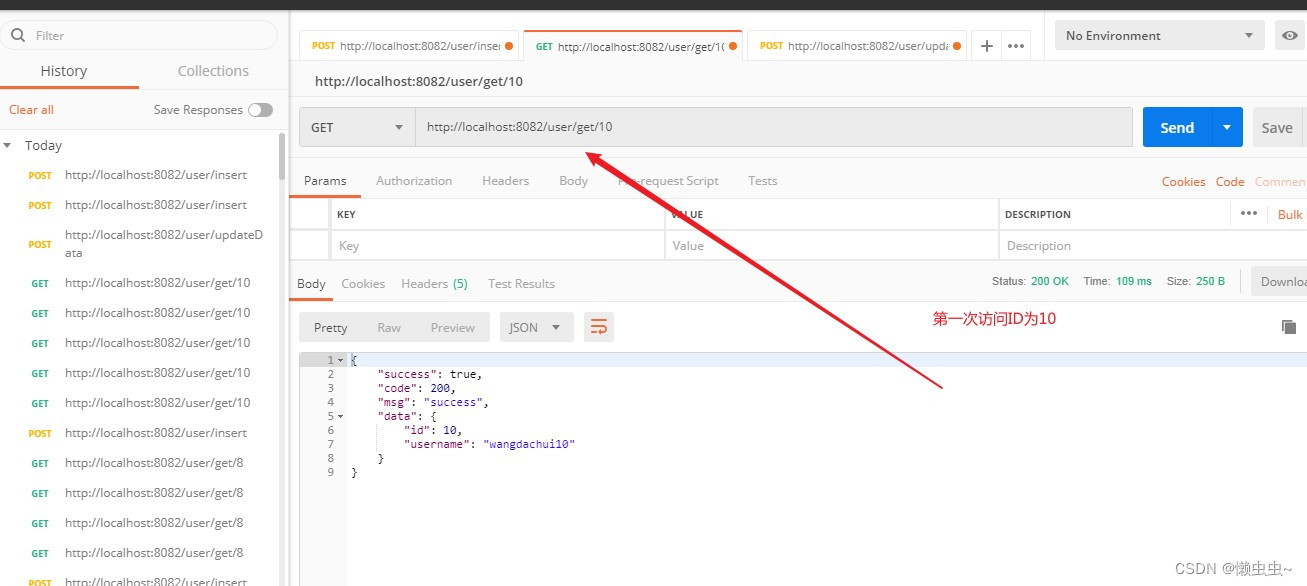Collapse JSON line 1 fold arrow
This screenshot has width=1307, height=586.
(341, 360)
